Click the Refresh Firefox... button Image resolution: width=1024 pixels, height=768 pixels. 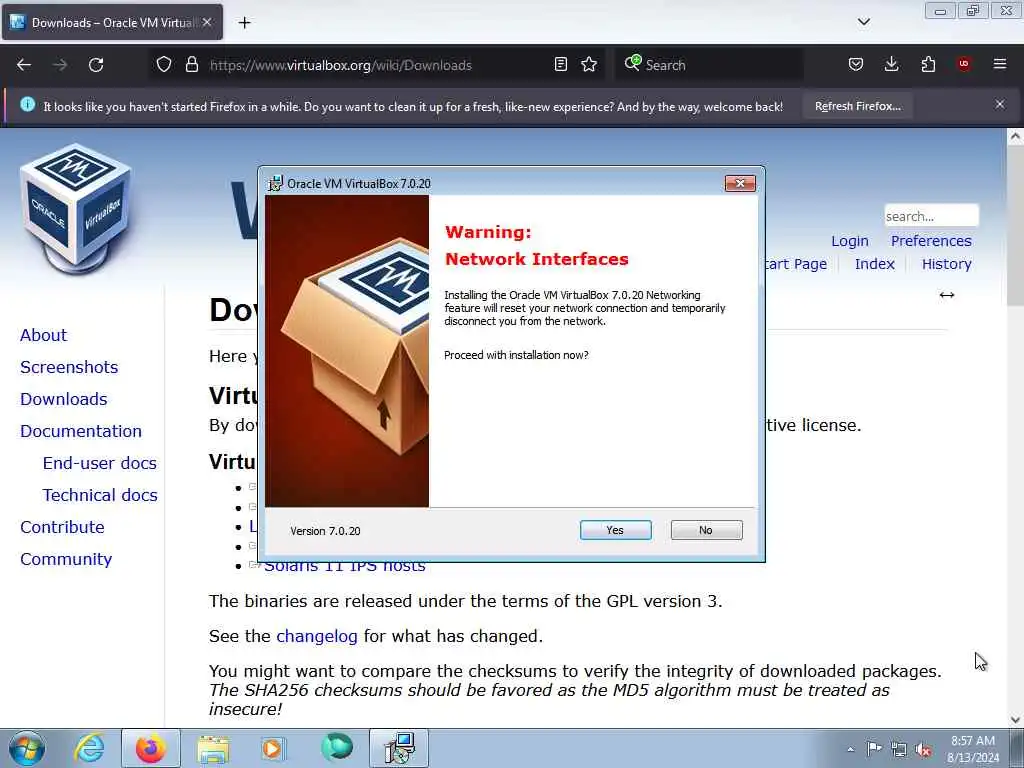(857, 106)
